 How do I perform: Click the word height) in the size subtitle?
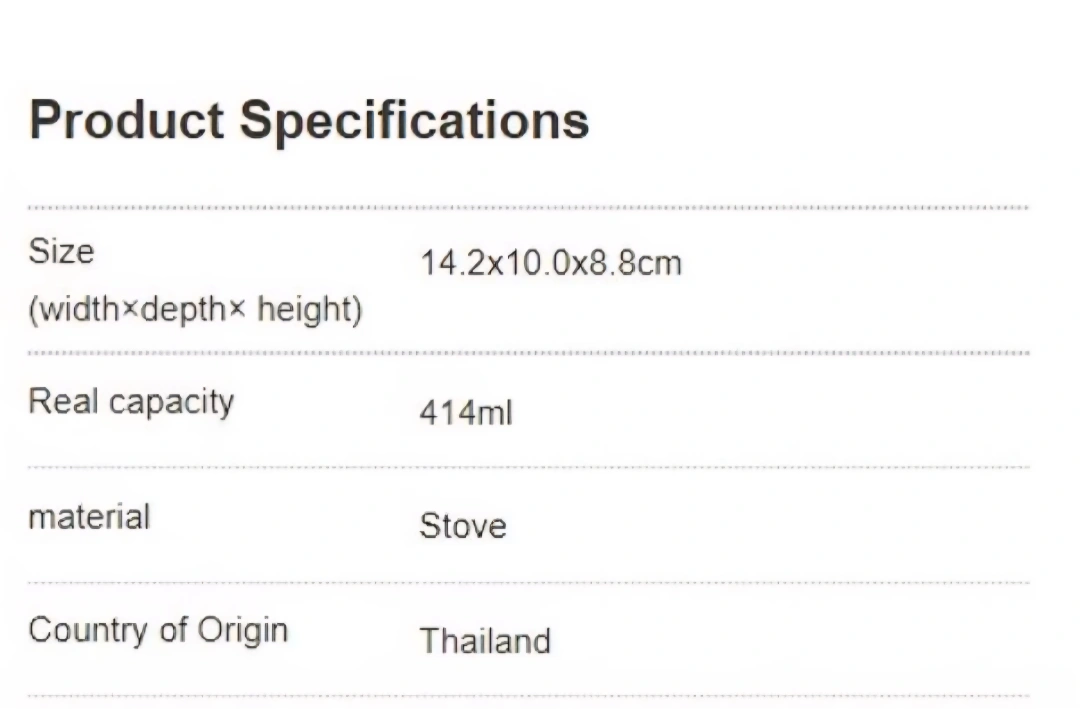coord(310,309)
